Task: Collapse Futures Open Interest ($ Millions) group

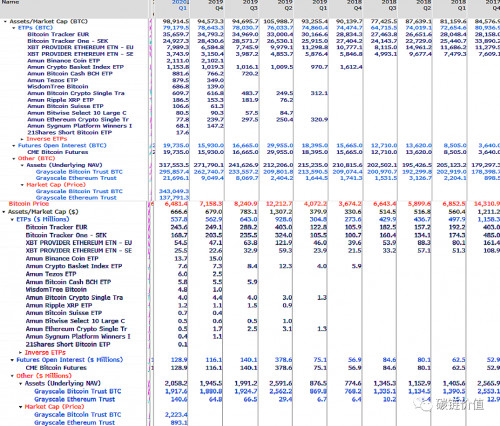Action: [12, 360]
